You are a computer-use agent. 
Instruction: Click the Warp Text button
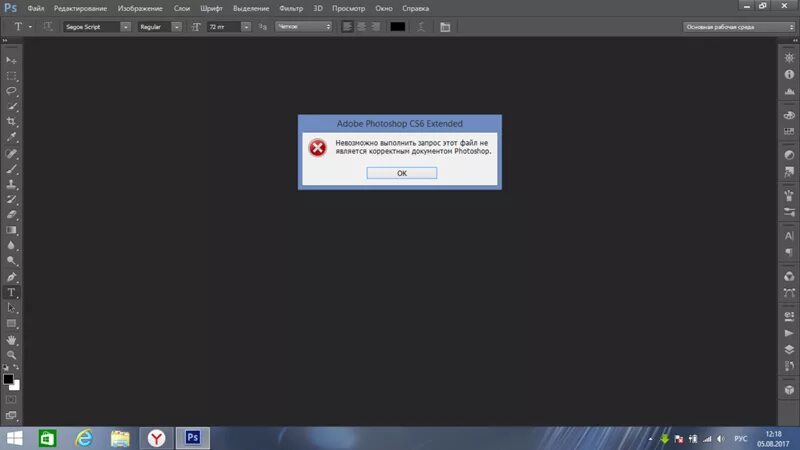(x=421, y=27)
